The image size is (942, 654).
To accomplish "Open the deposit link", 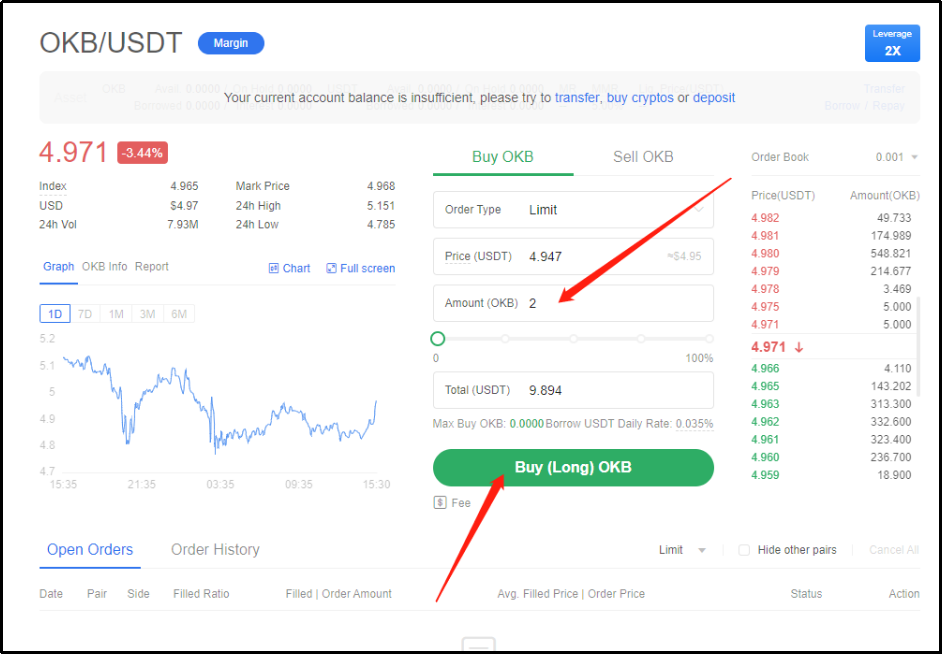I will (714, 98).
